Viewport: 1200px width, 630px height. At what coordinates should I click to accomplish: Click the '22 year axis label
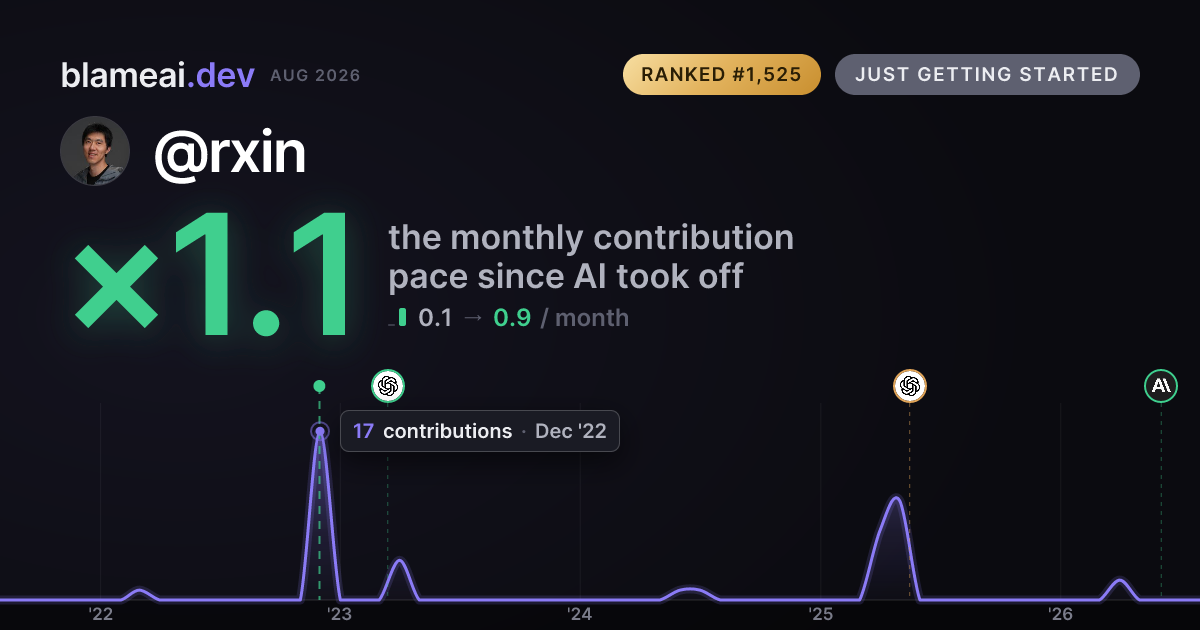(100, 614)
